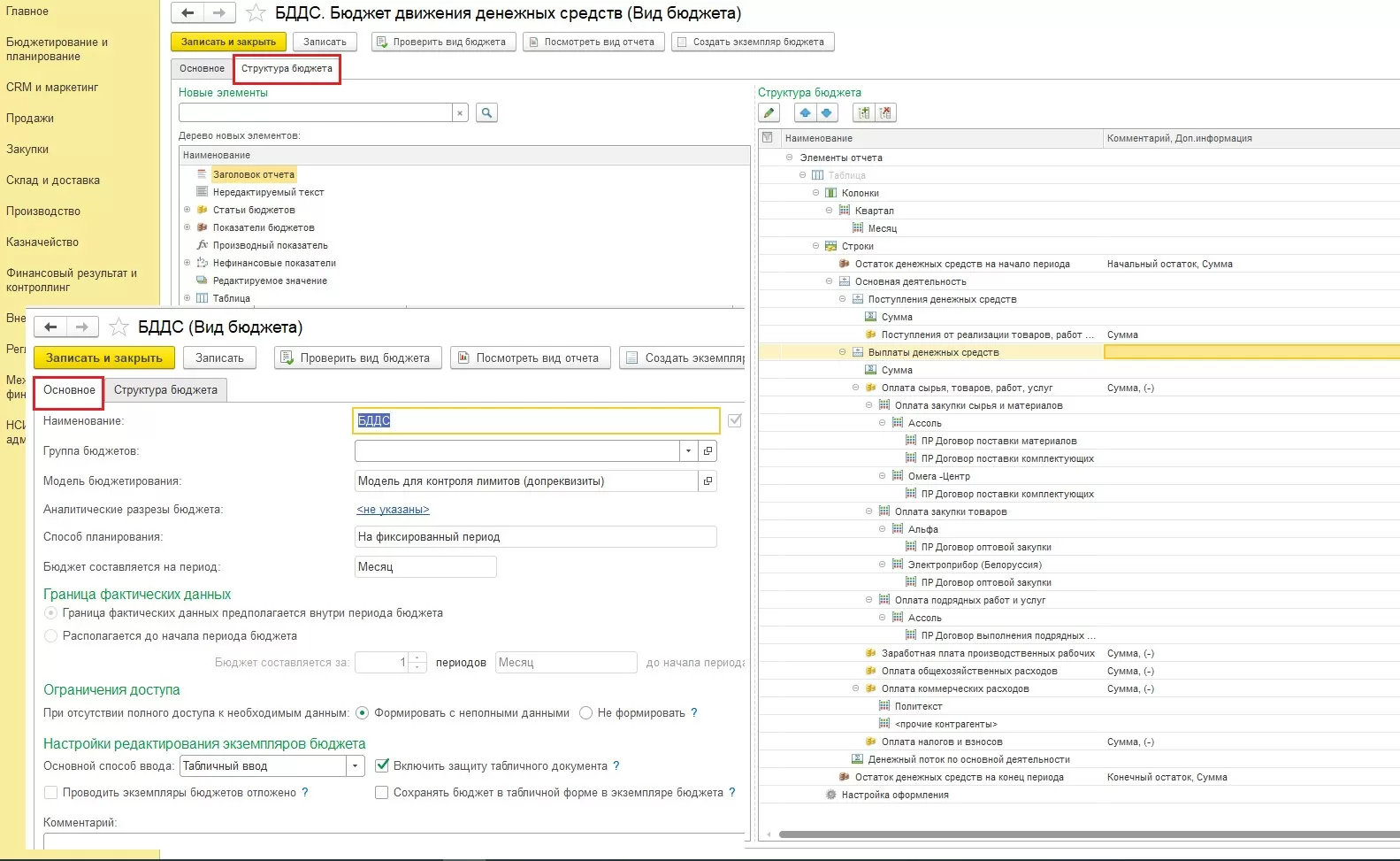Screen dimensions: 1400x861
Task: Click back arrow in БДДС (Вид бюджета) window
Action: coord(50,327)
